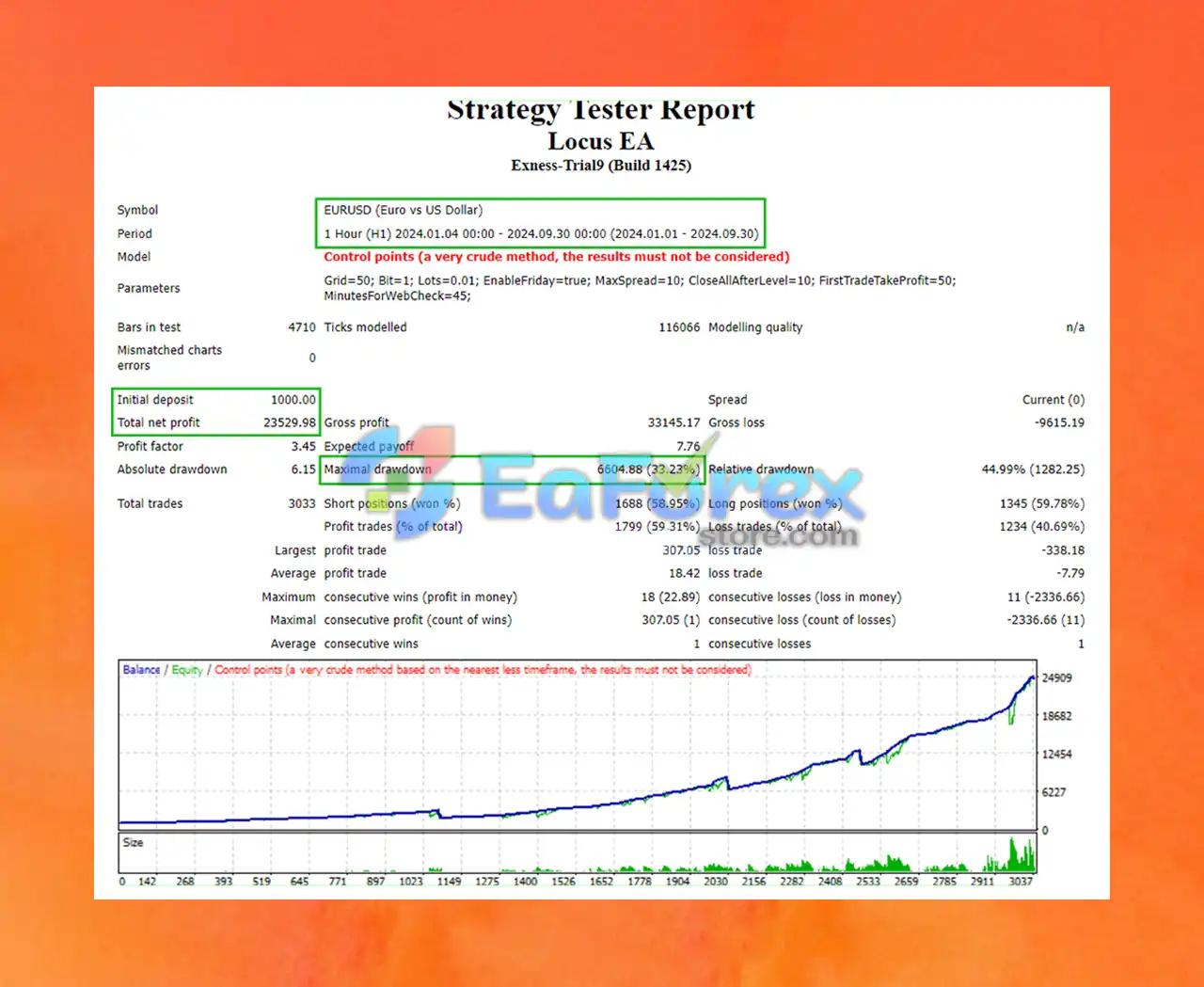Click the Loss trades value 1234 (40.69%)
Image resolution: width=1204 pixels, height=987 pixels.
click(x=1042, y=527)
